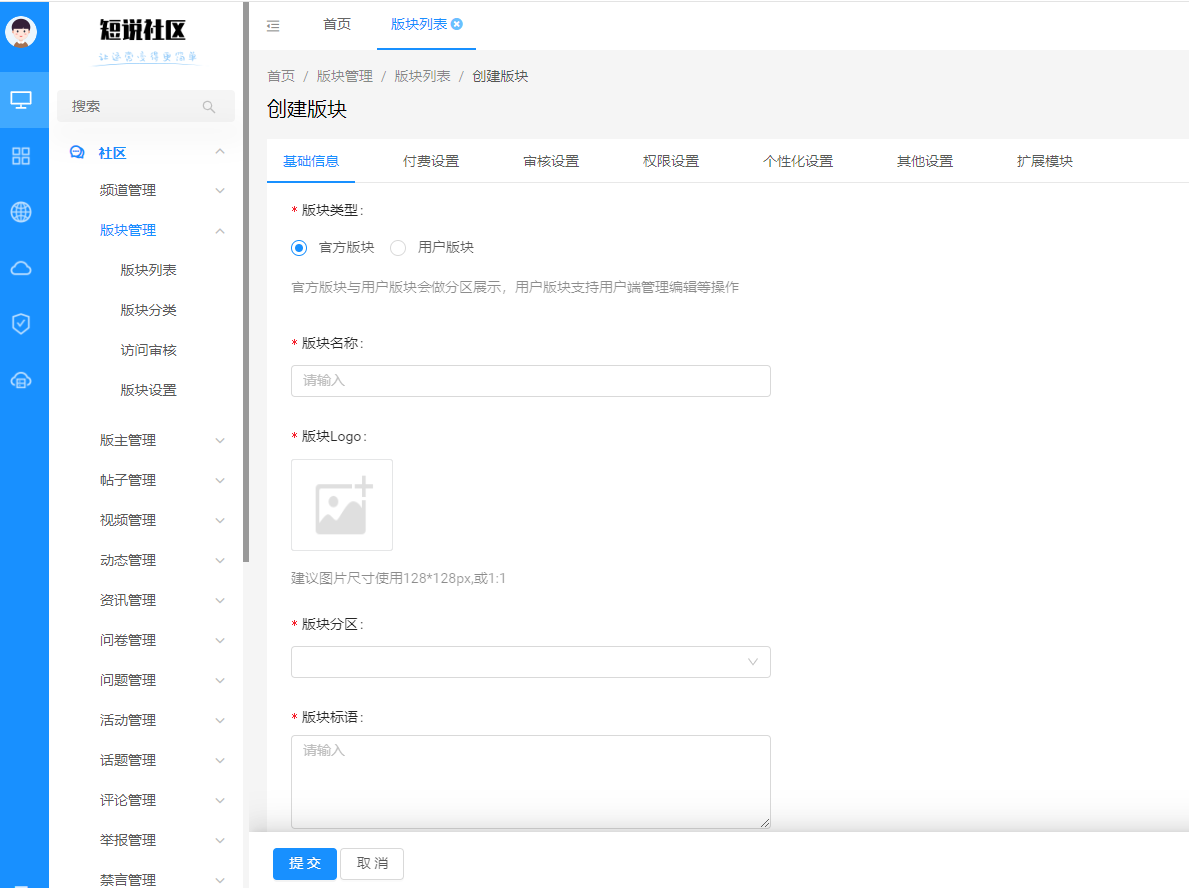Click the 取消 button
This screenshot has width=1189, height=888.
pyautogui.click(x=372, y=864)
